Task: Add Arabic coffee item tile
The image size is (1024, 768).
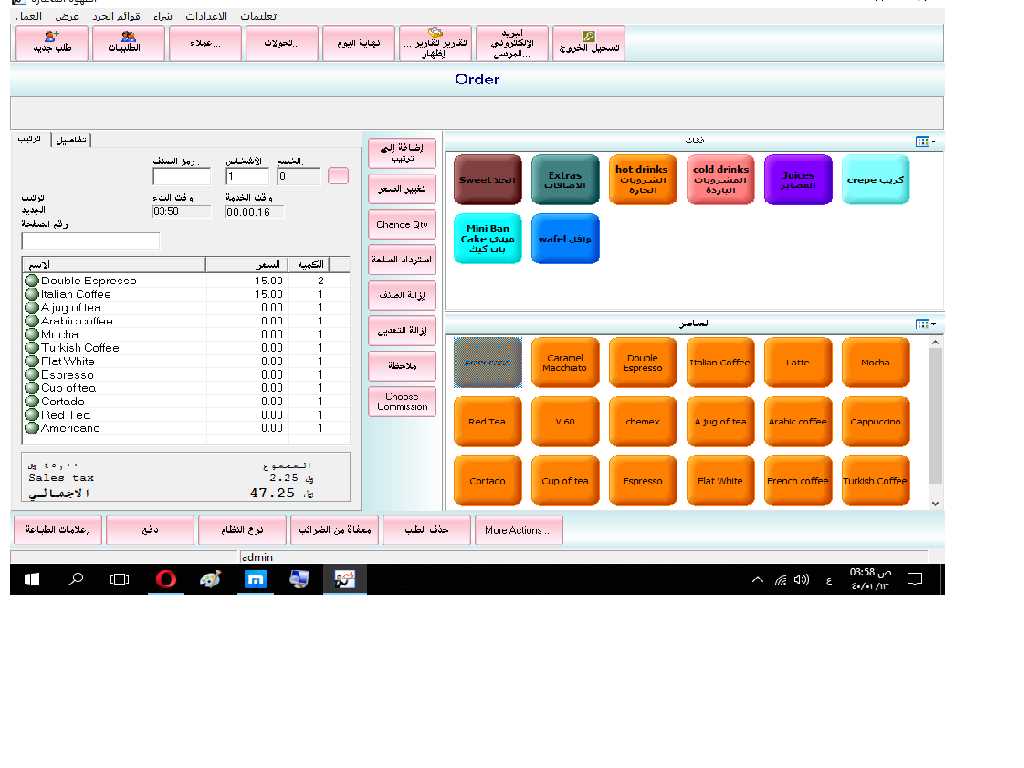Action: [798, 421]
